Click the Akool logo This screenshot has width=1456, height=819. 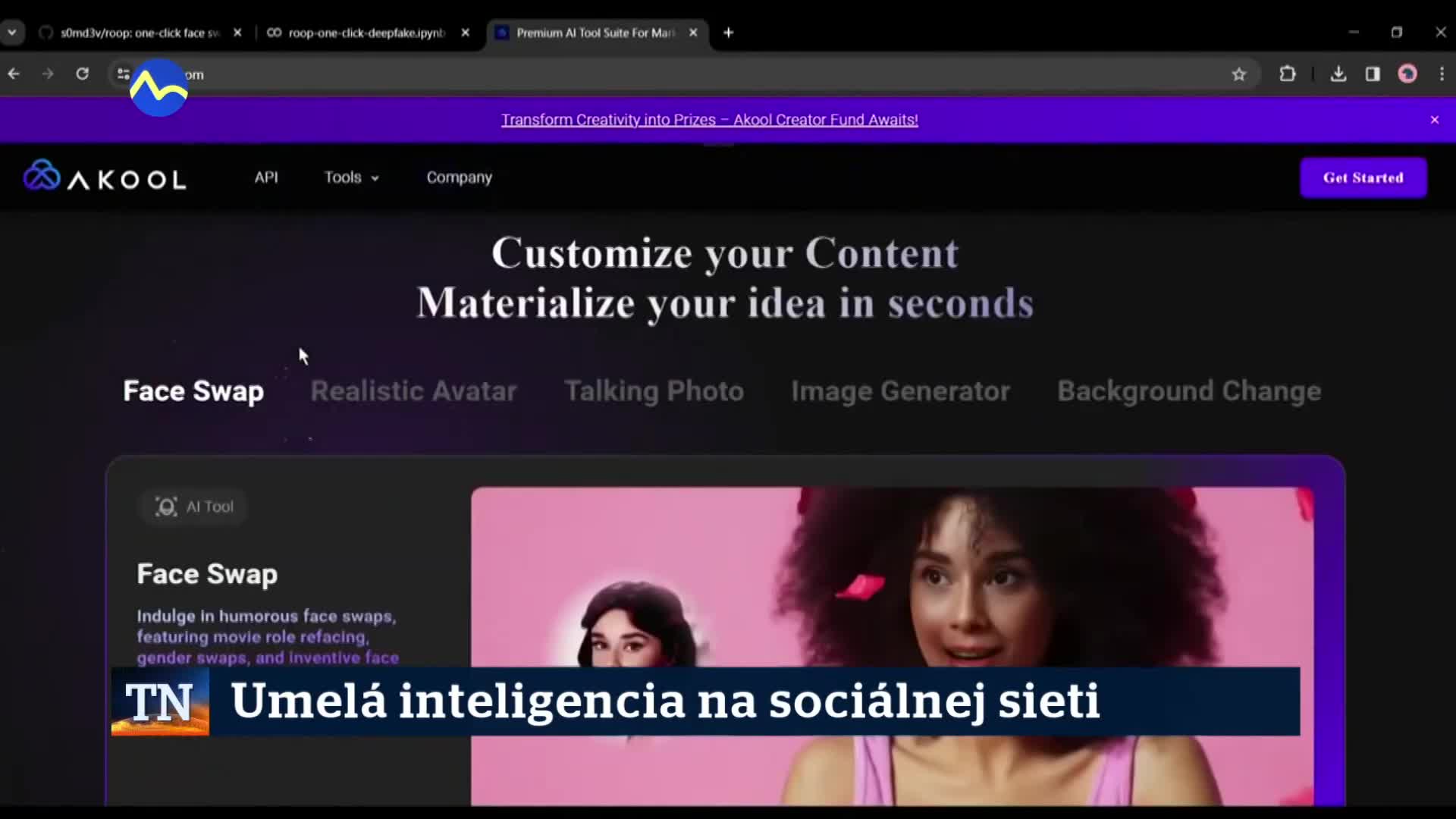point(105,177)
